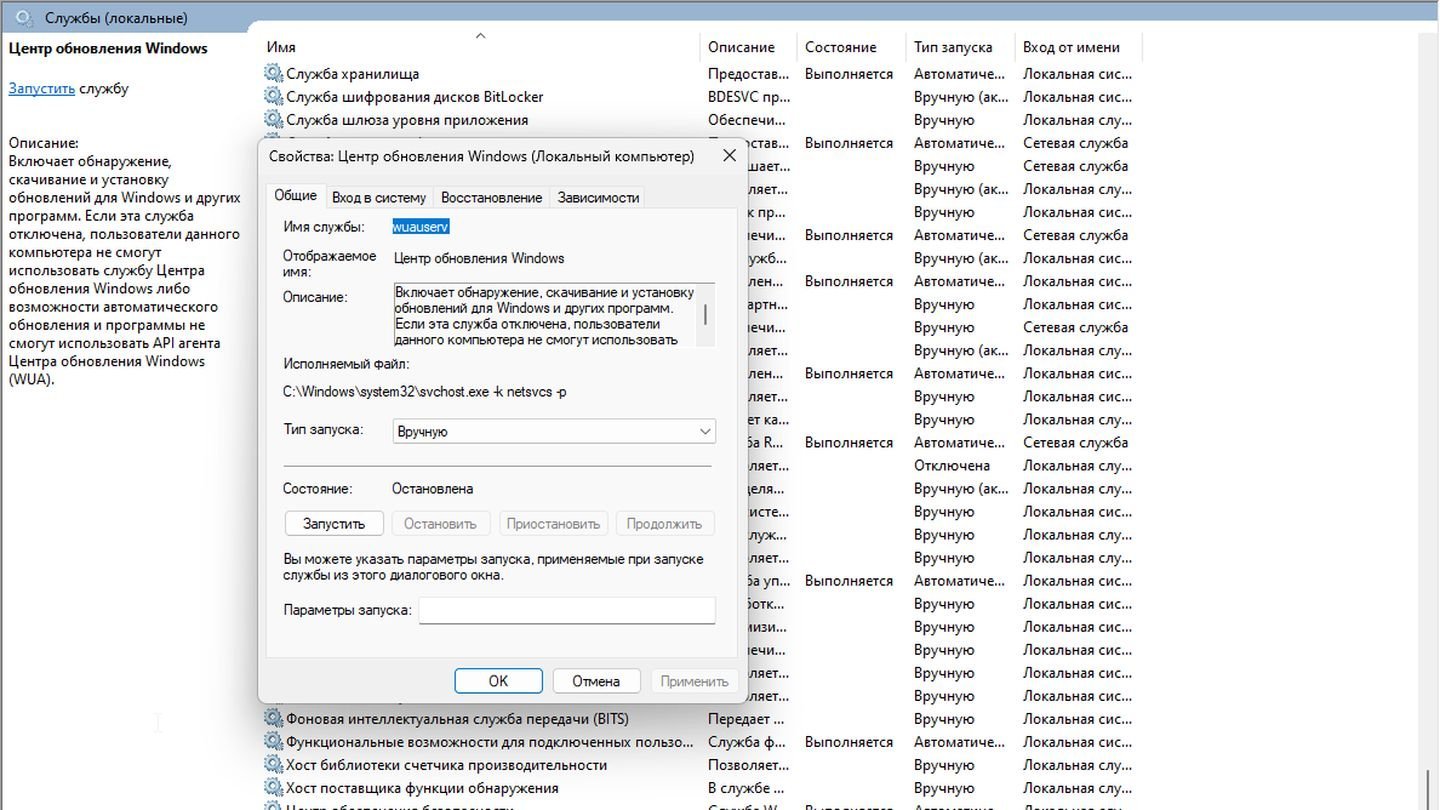Sort list by Вход от имени column header

point(1071,47)
